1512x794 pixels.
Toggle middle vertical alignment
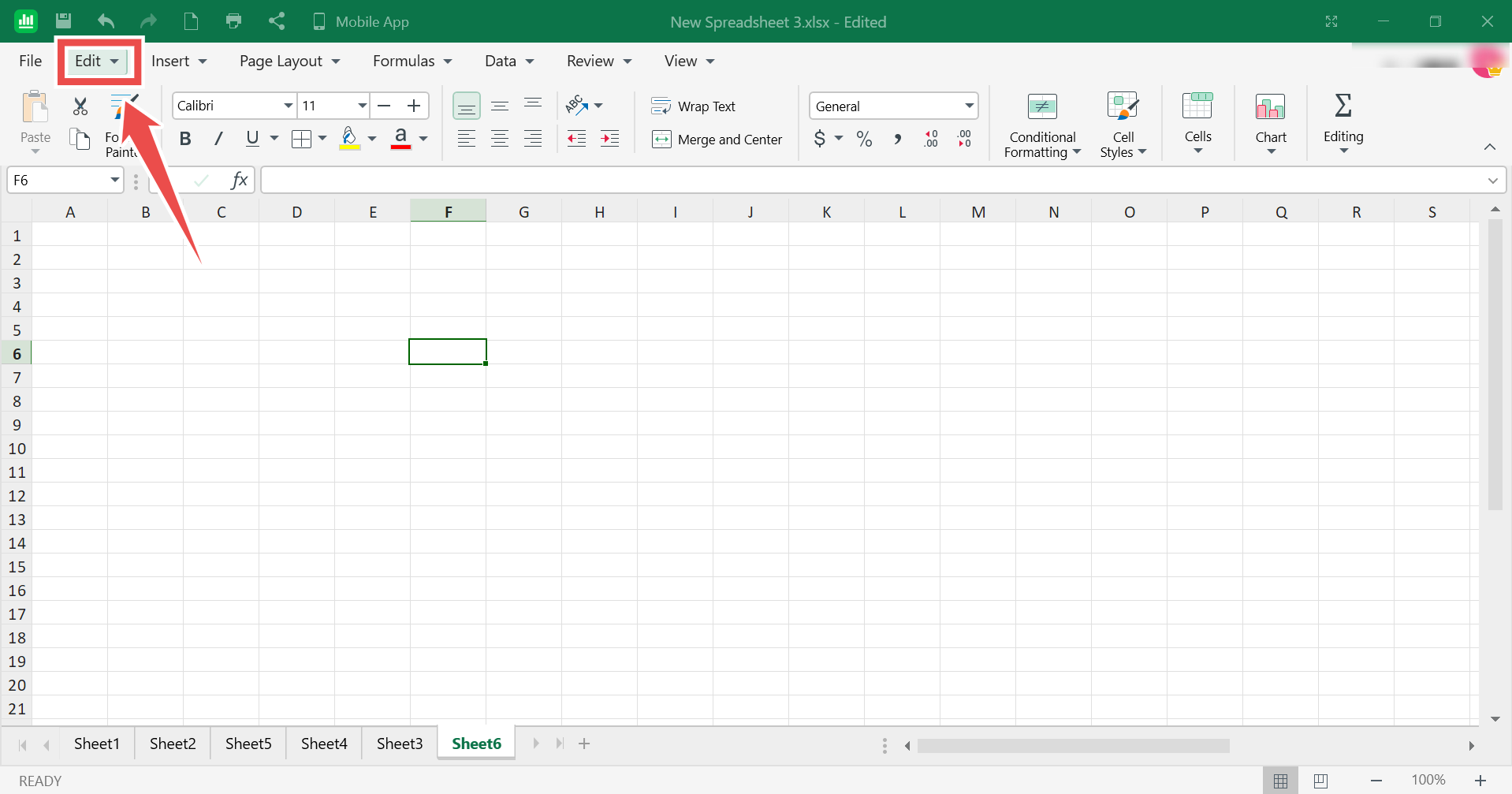(500, 106)
